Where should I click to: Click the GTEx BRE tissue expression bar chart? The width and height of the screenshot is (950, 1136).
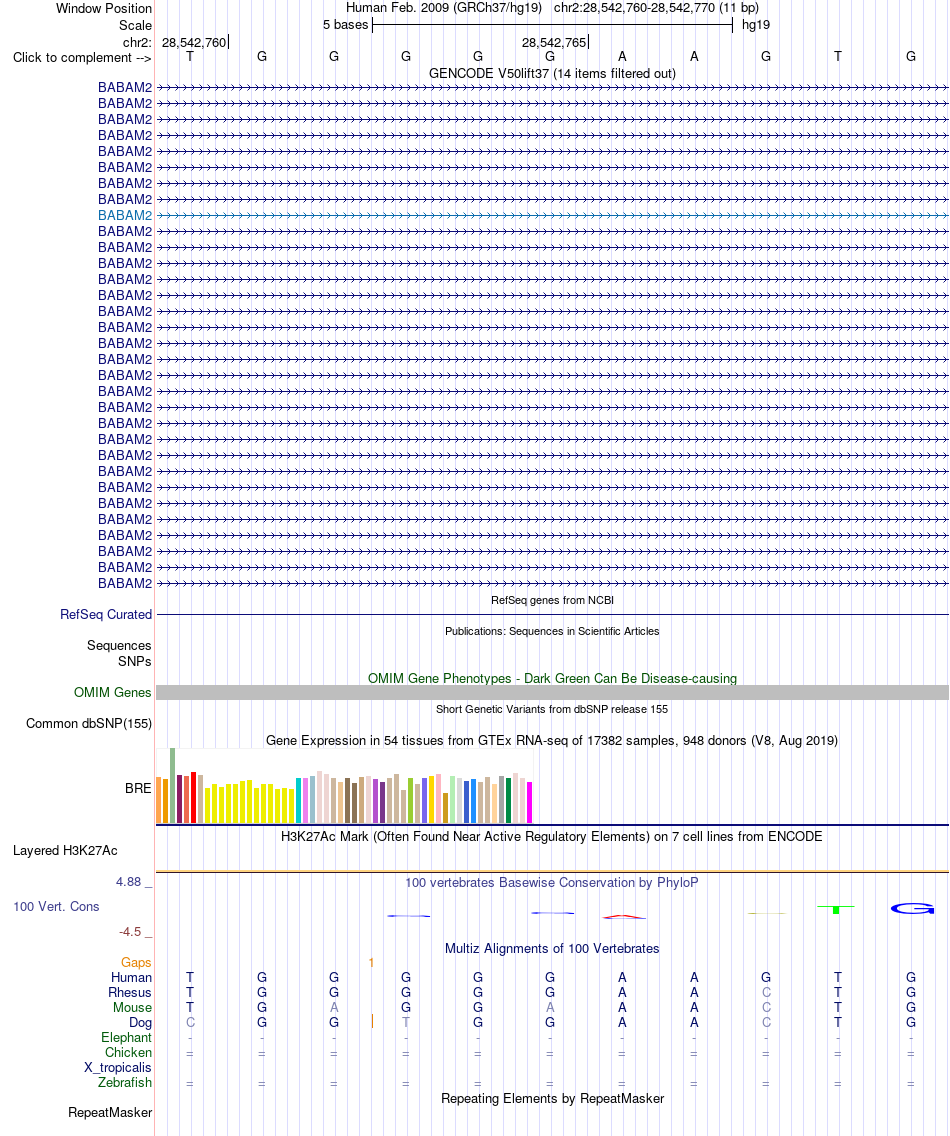click(x=344, y=786)
